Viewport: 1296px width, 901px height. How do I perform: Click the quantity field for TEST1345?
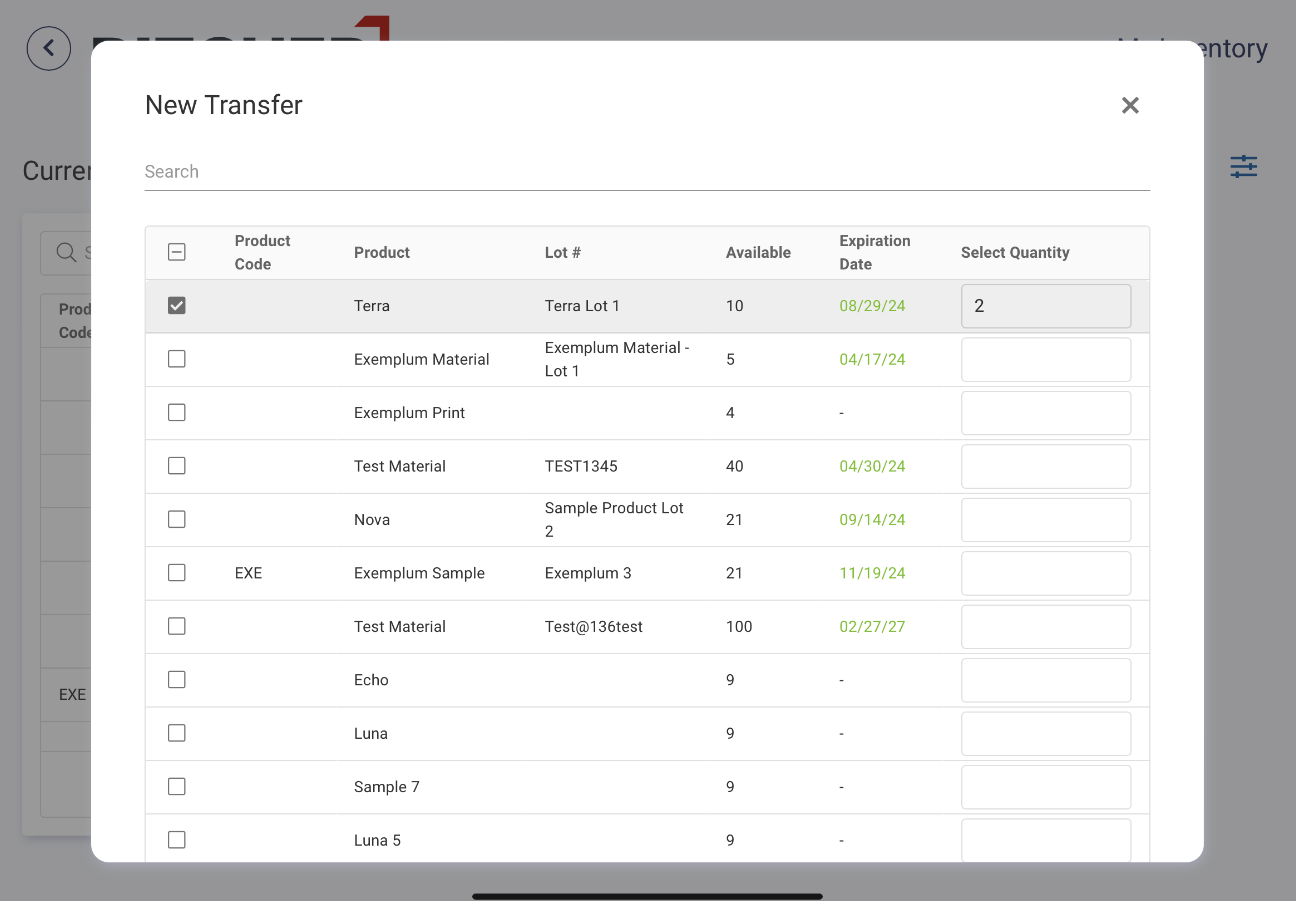pos(1045,466)
